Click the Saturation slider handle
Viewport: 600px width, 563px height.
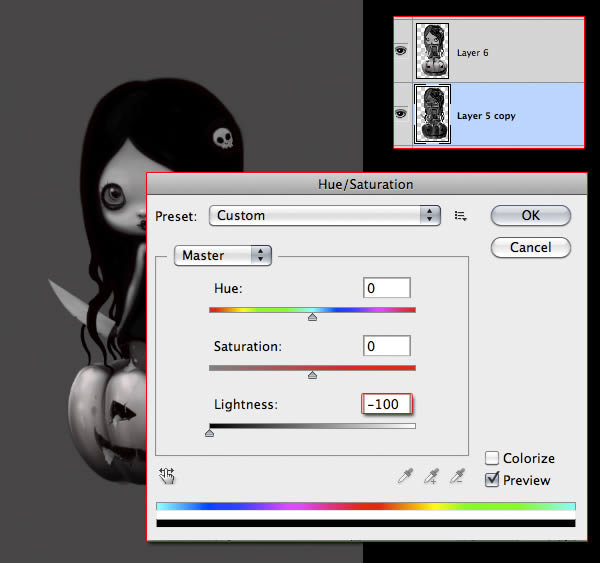(x=312, y=375)
